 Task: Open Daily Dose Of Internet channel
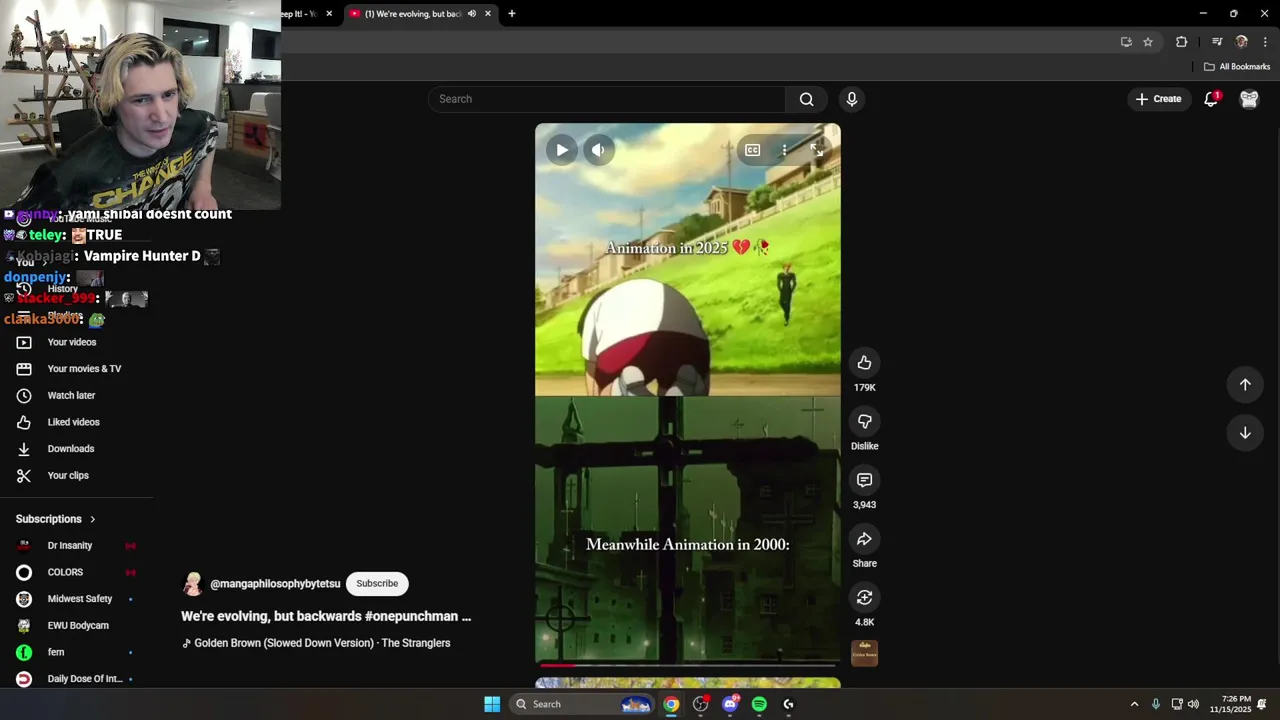click(85, 679)
